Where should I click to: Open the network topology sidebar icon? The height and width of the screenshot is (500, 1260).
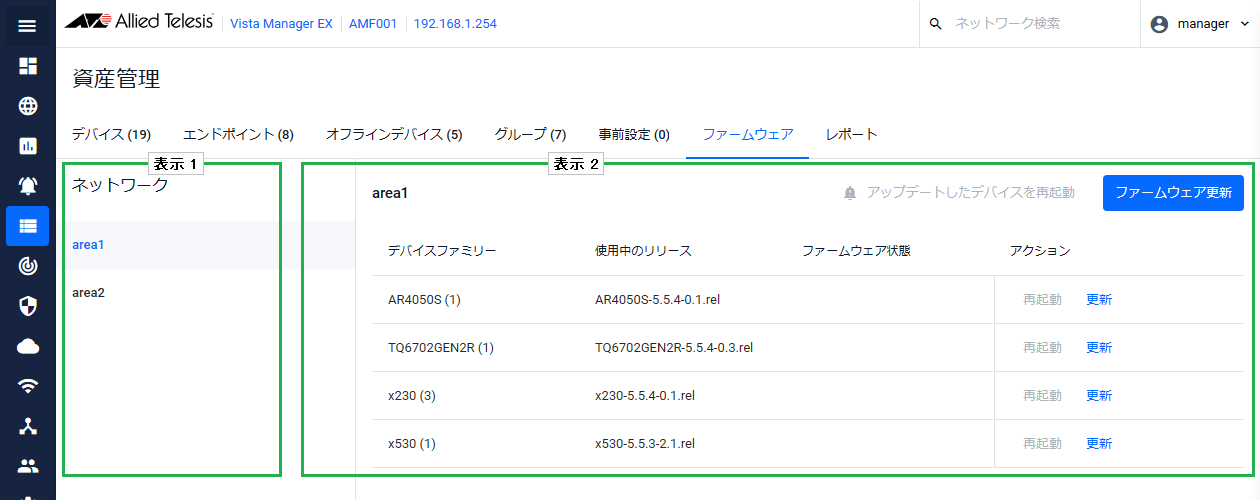(x=28, y=426)
